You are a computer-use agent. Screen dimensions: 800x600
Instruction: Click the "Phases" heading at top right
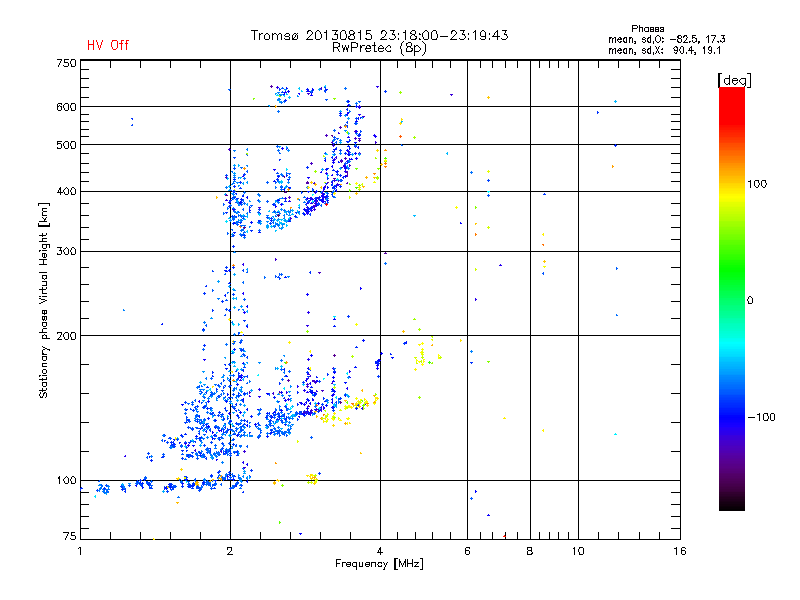tap(647, 29)
